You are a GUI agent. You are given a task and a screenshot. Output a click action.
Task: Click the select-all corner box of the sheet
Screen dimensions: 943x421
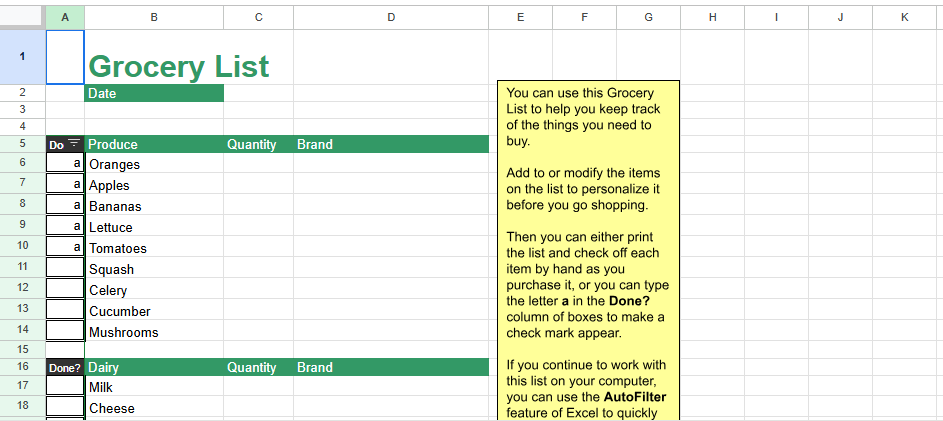point(22,17)
